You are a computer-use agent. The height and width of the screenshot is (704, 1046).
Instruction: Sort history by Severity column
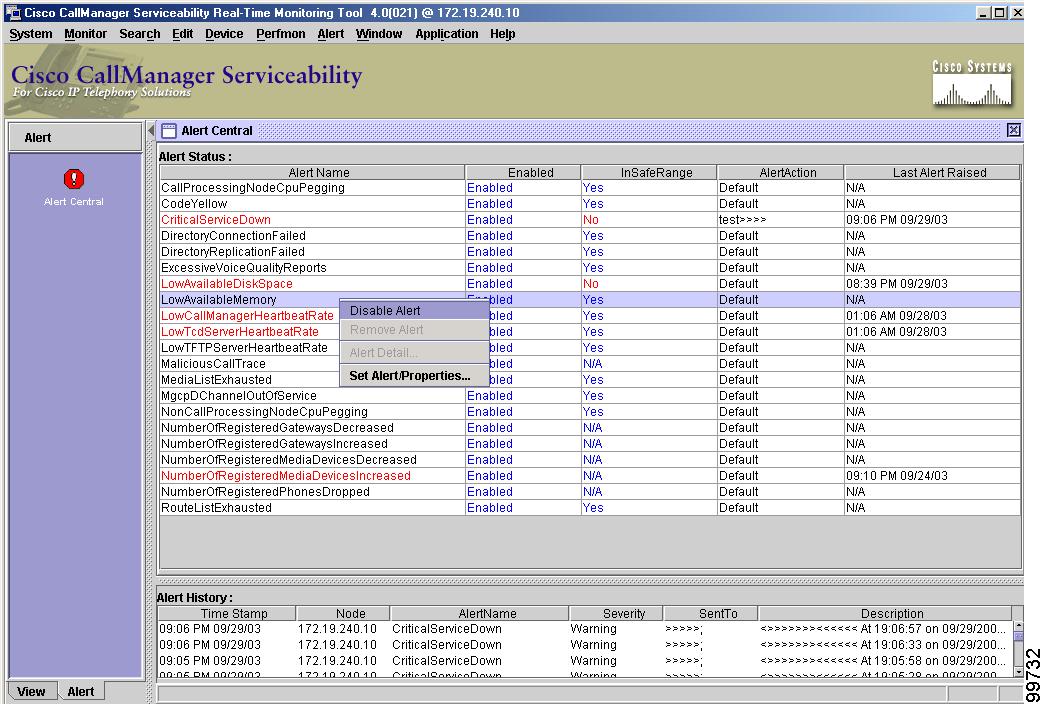[x=616, y=613]
